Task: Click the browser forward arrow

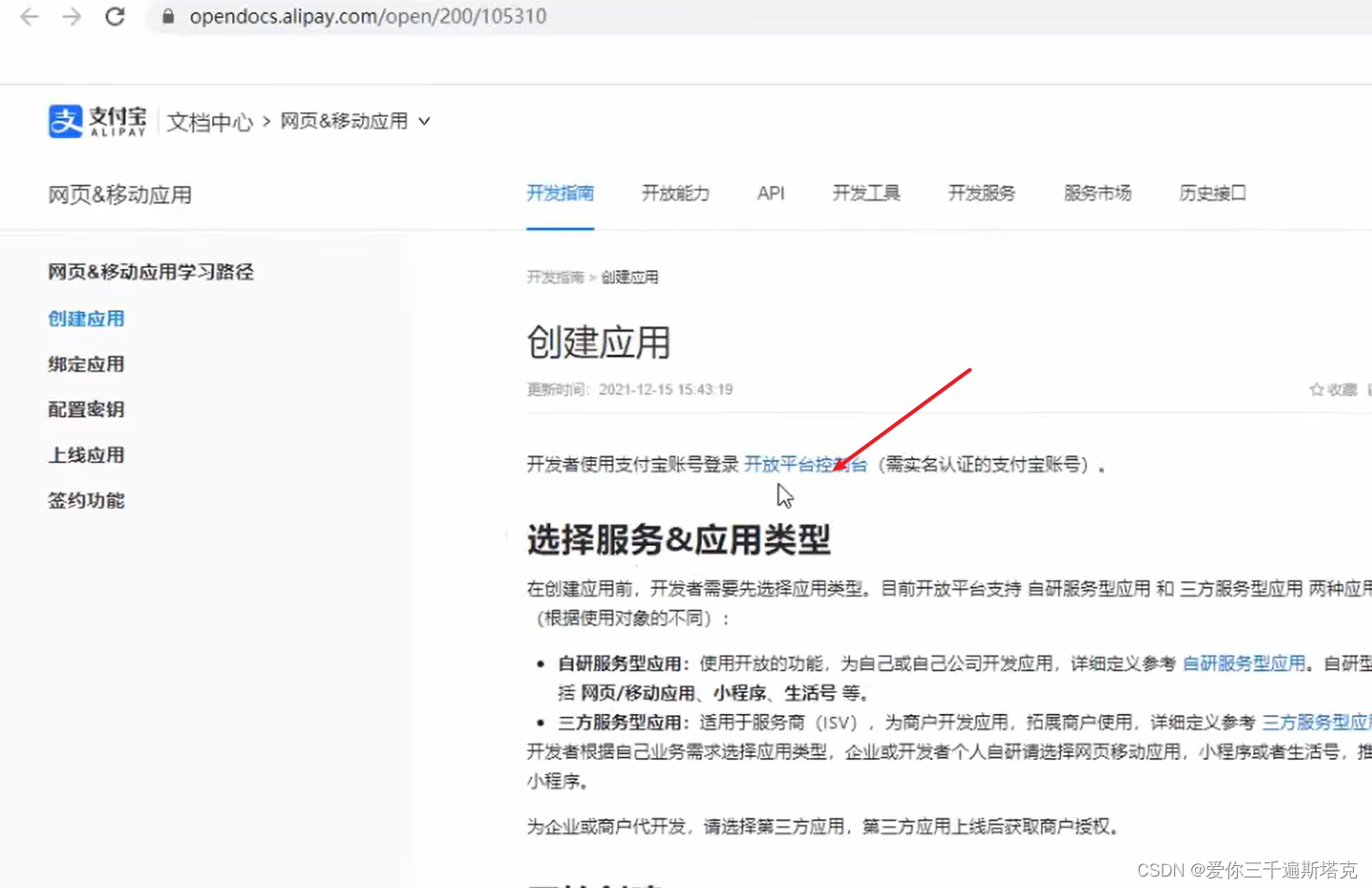Action: 72,16
